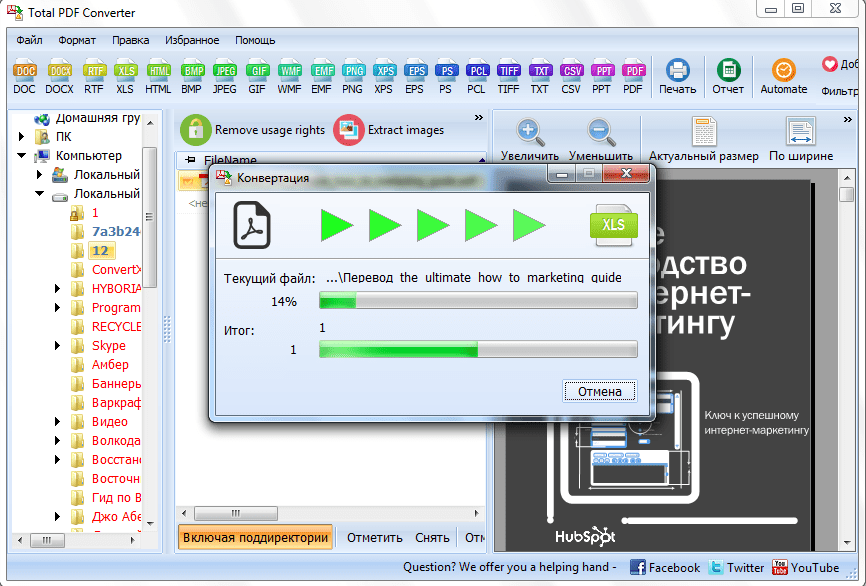The image size is (866, 586).
Task: Open the Формат menu
Action: tap(77, 40)
